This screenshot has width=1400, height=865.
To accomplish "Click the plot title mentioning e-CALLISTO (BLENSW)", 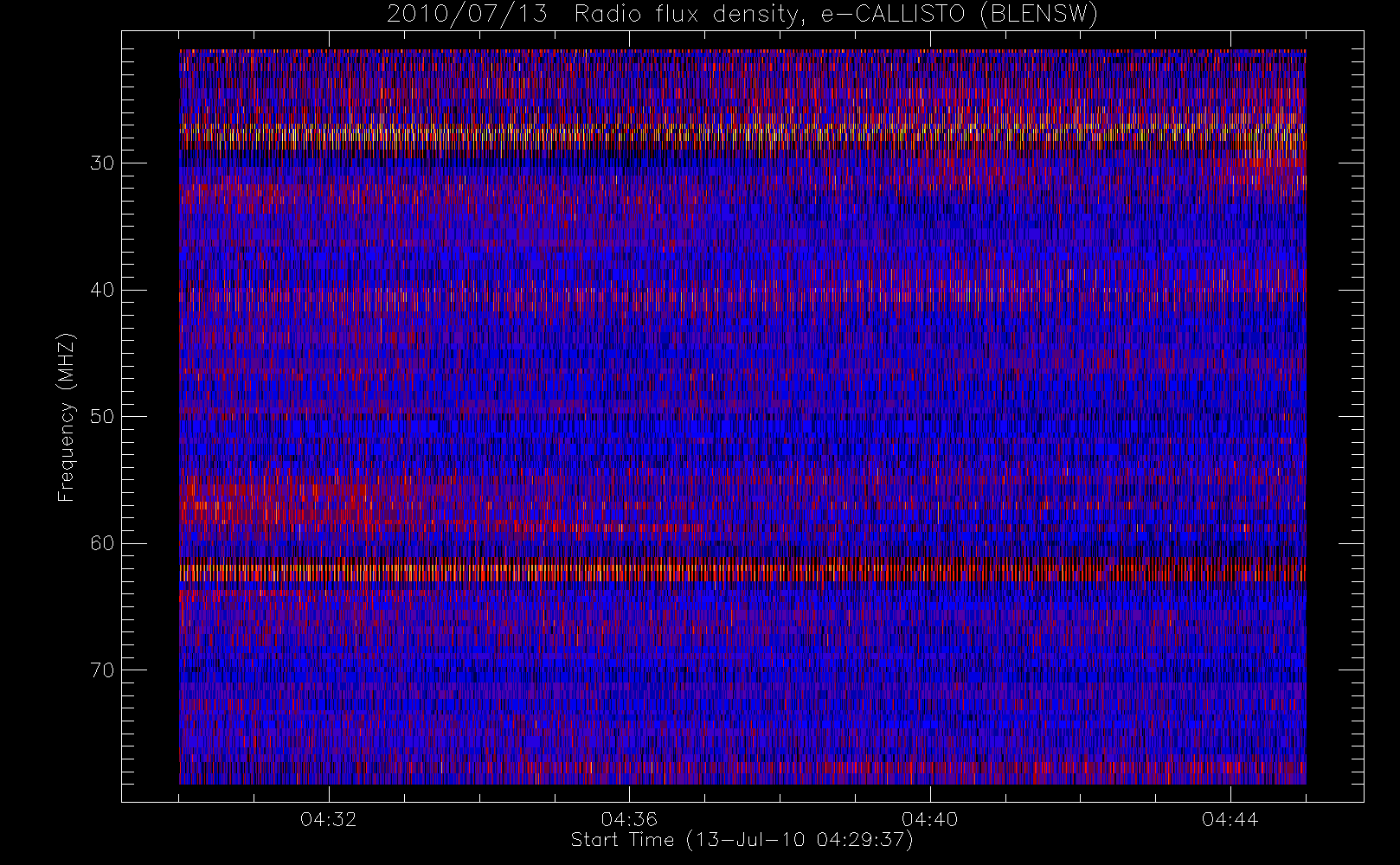I will click(742, 15).
